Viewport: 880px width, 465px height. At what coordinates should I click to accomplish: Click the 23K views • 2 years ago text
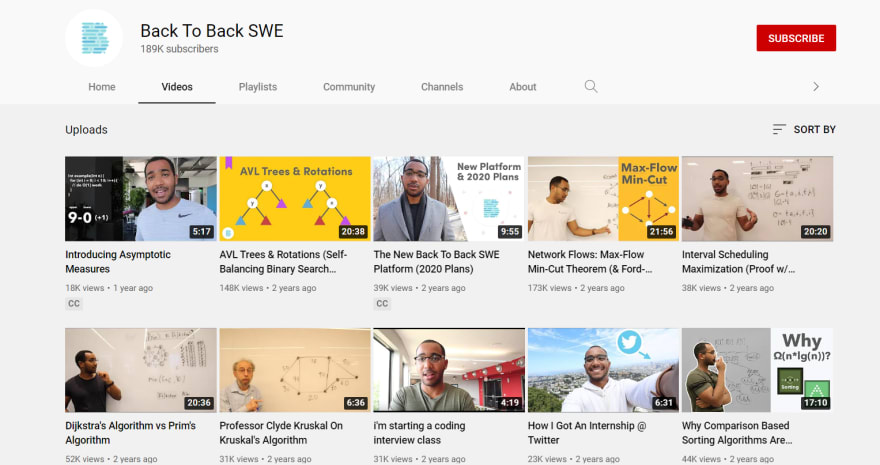tap(574, 459)
